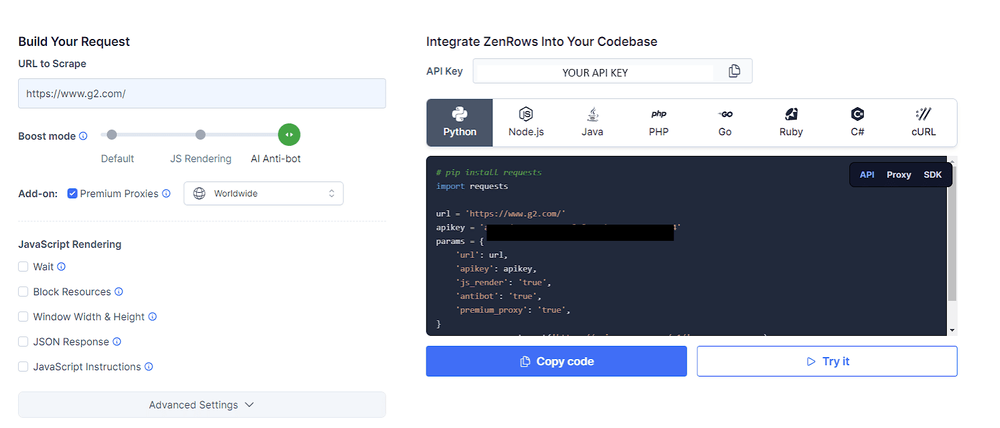Viewport: 1000px width, 428px height.
Task: Click the Try it button
Action: pyautogui.click(x=827, y=362)
